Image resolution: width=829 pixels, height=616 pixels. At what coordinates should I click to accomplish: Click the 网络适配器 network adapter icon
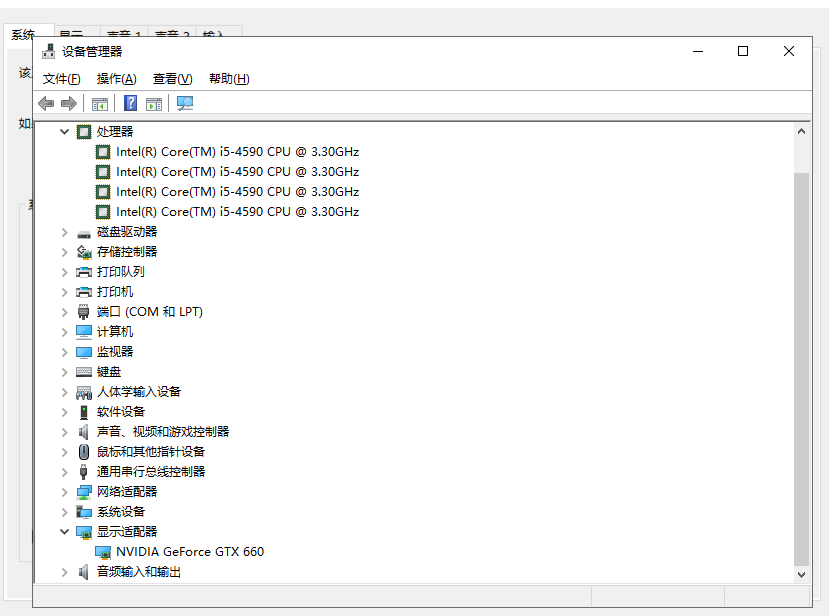[x=84, y=492]
